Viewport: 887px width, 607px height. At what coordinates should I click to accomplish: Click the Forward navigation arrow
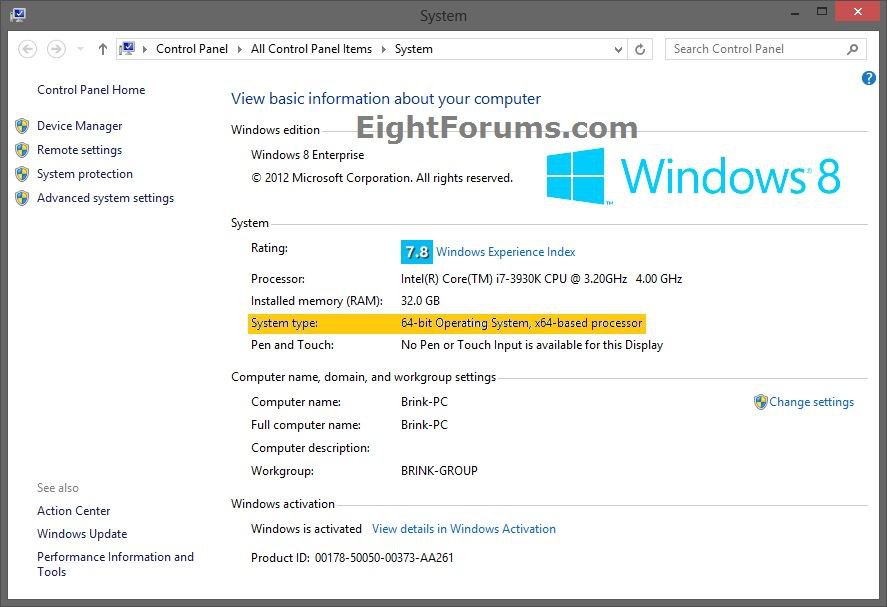(x=57, y=49)
